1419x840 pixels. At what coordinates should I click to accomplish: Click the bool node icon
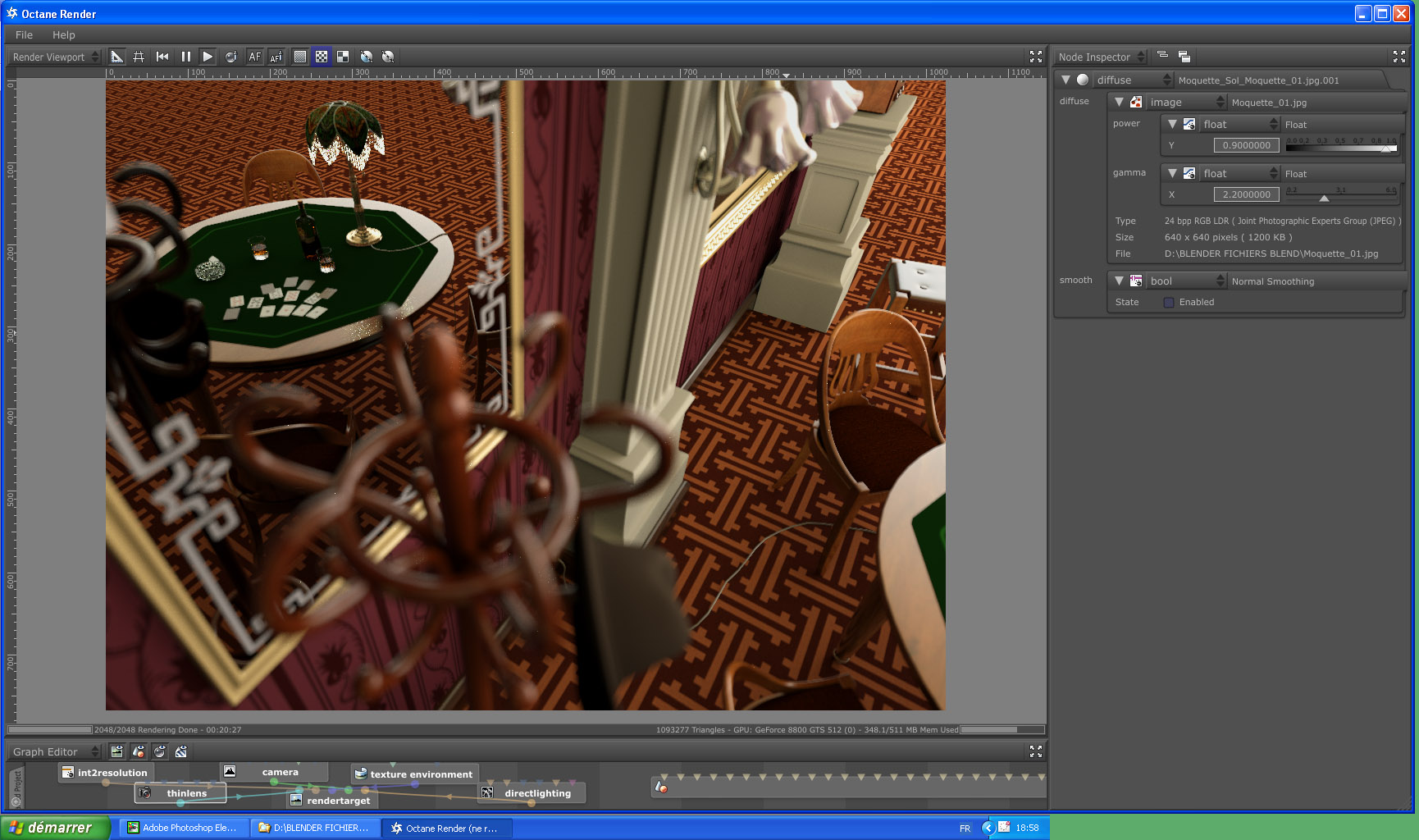pyautogui.click(x=1136, y=281)
